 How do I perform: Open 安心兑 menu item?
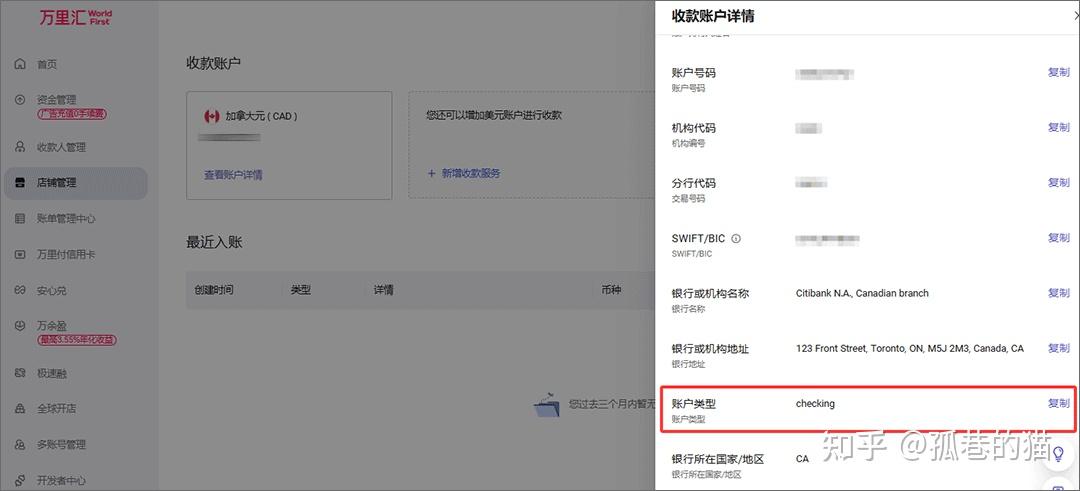pos(52,290)
